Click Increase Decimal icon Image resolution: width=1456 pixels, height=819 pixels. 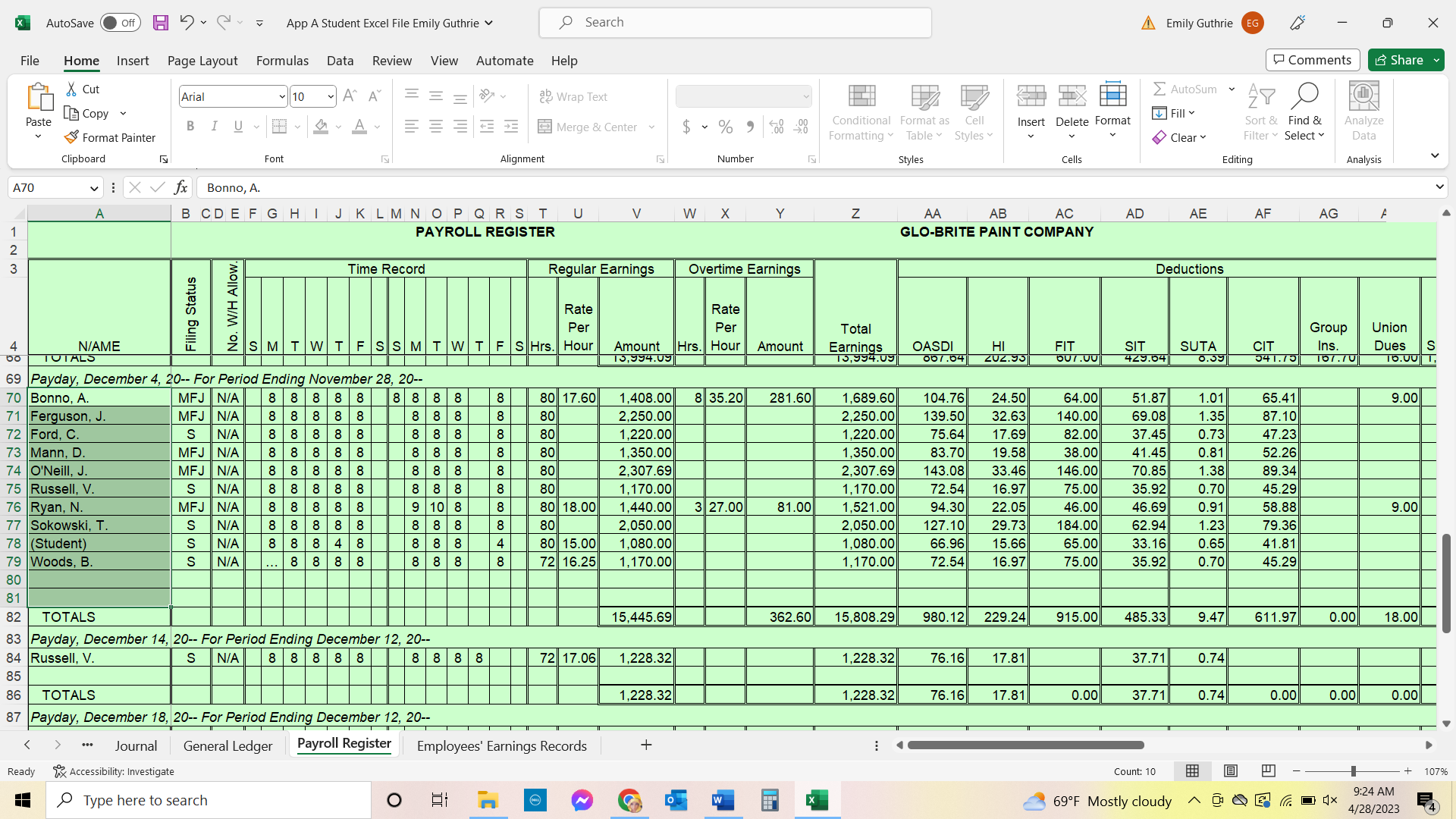[777, 127]
